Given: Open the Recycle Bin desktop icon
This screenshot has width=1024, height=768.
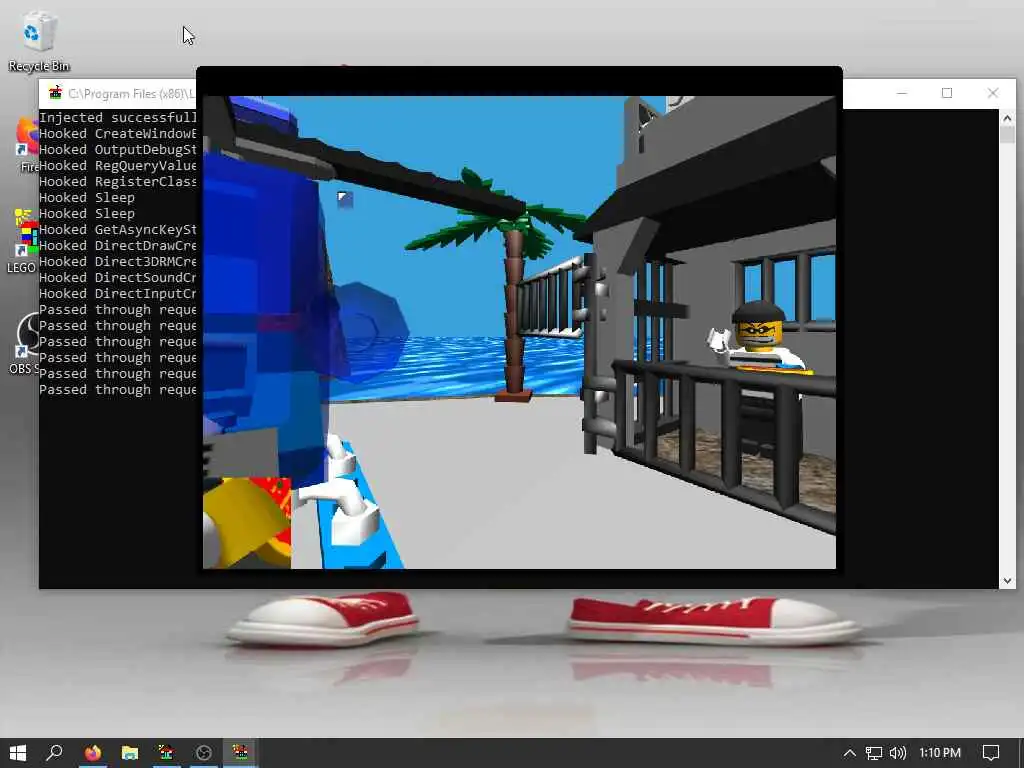Looking at the screenshot, I should point(39,40).
